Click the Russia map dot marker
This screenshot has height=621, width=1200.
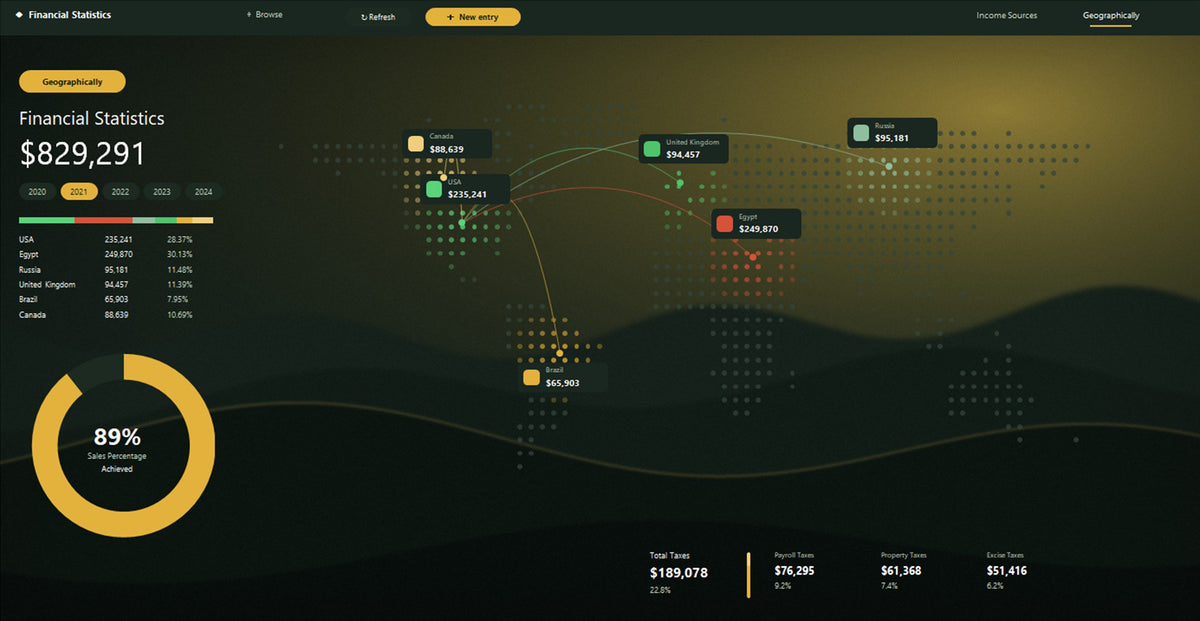pyautogui.click(x=888, y=166)
